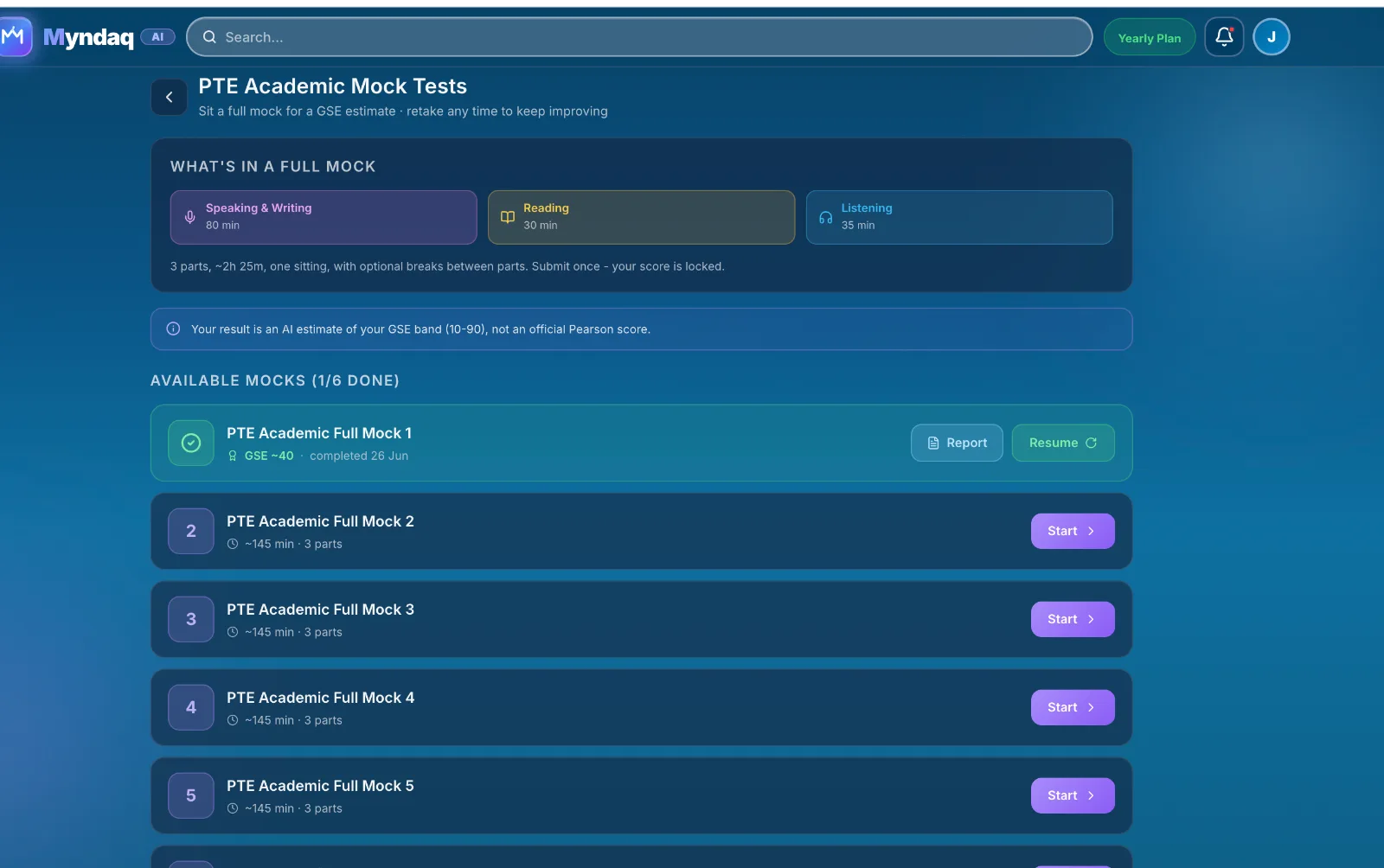The image size is (1384, 868).
Task: Click the PTE Academic Full Mock 5 title
Action: [x=320, y=786]
